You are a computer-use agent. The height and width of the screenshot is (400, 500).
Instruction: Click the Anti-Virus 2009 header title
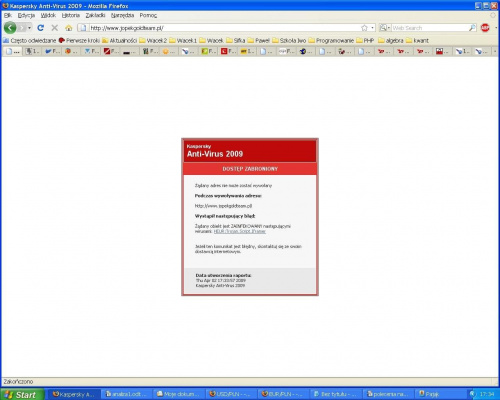click(x=215, y=154)
